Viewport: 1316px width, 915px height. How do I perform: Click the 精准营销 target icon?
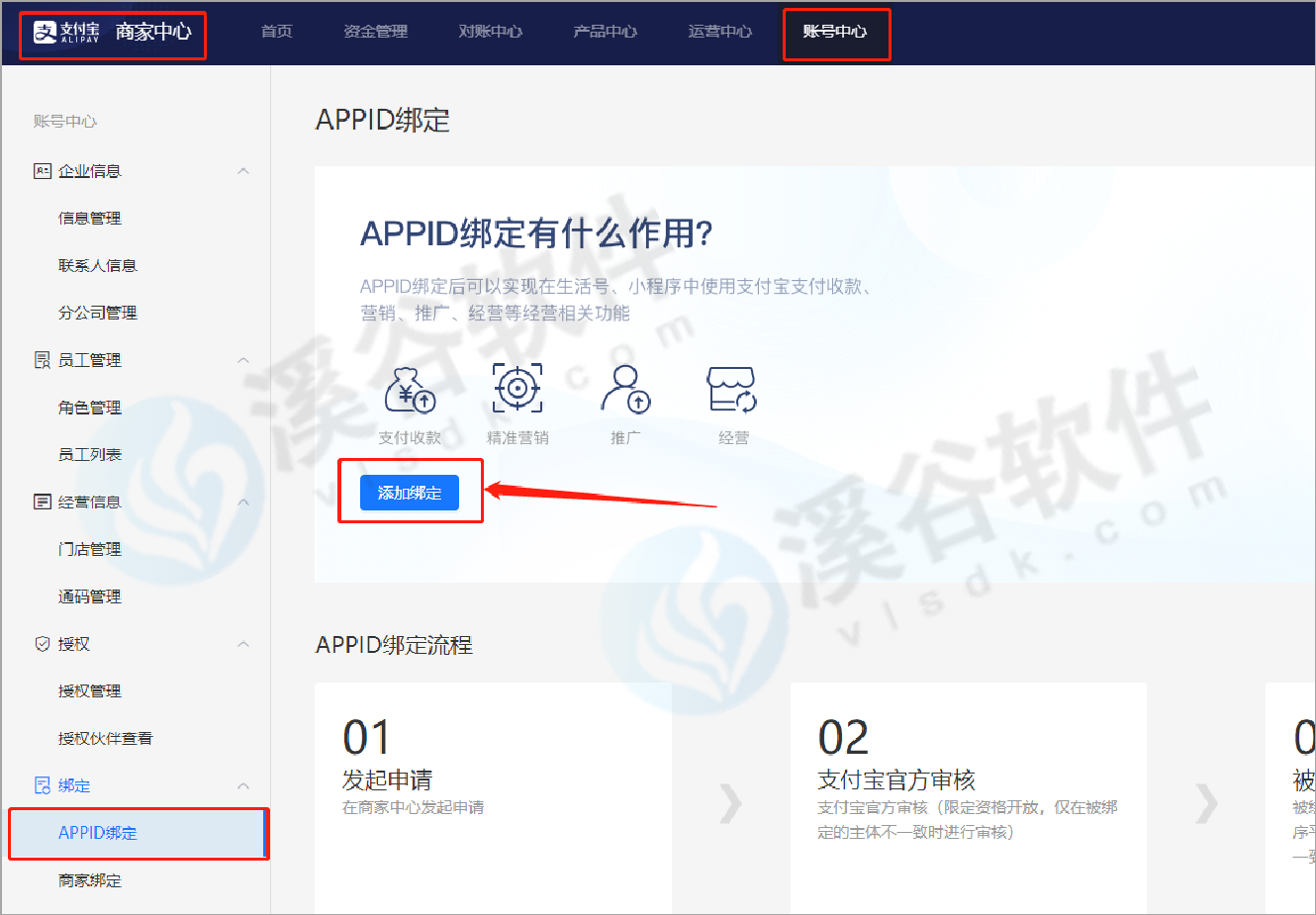coord(517,388)
